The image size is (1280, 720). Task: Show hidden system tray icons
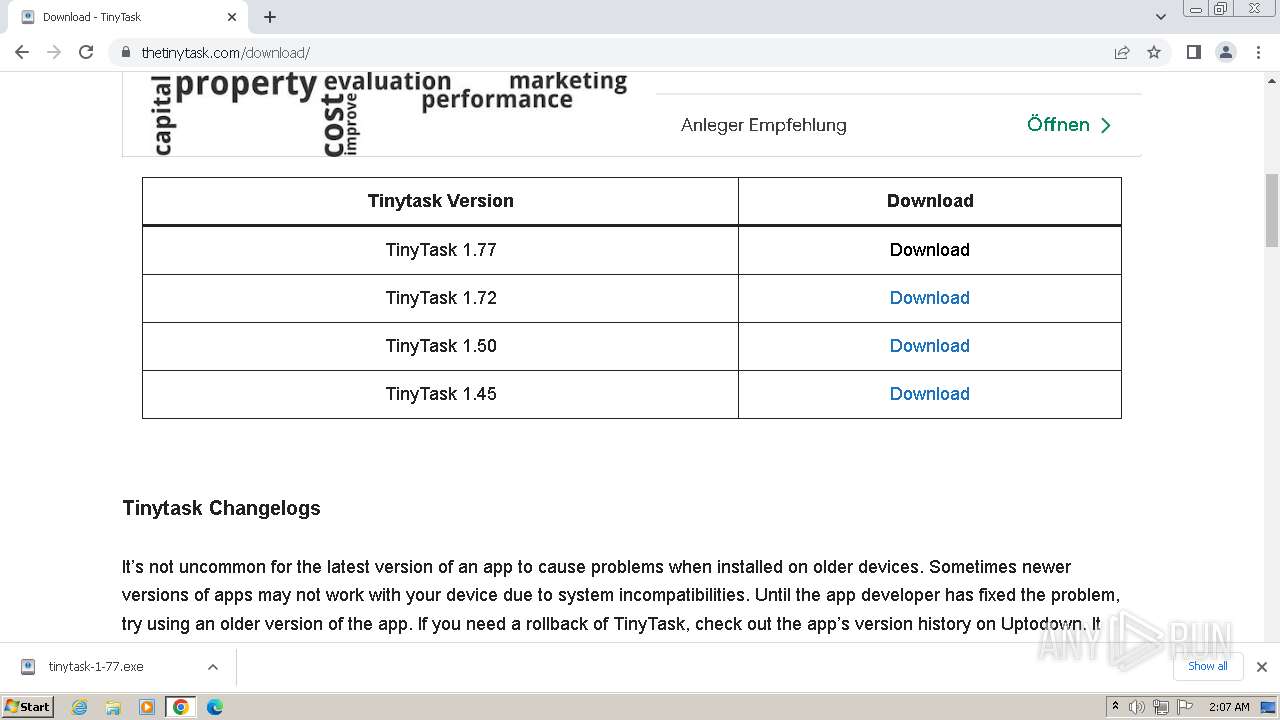tap(1115, 707)
